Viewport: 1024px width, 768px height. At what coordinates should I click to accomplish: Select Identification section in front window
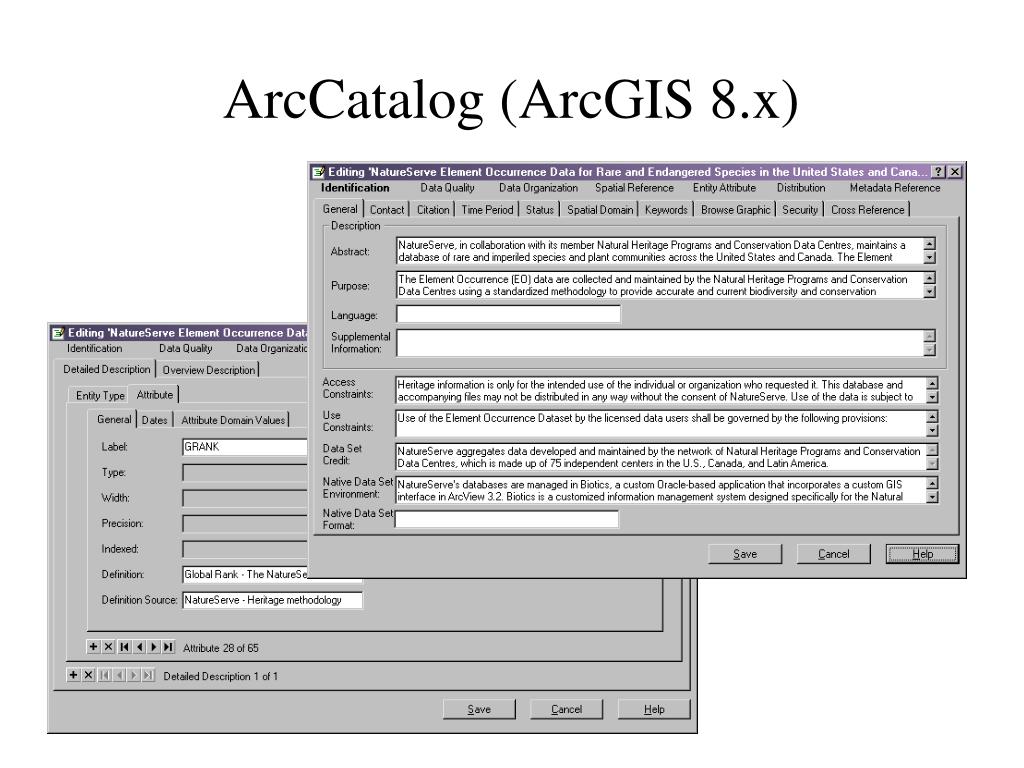355,188
